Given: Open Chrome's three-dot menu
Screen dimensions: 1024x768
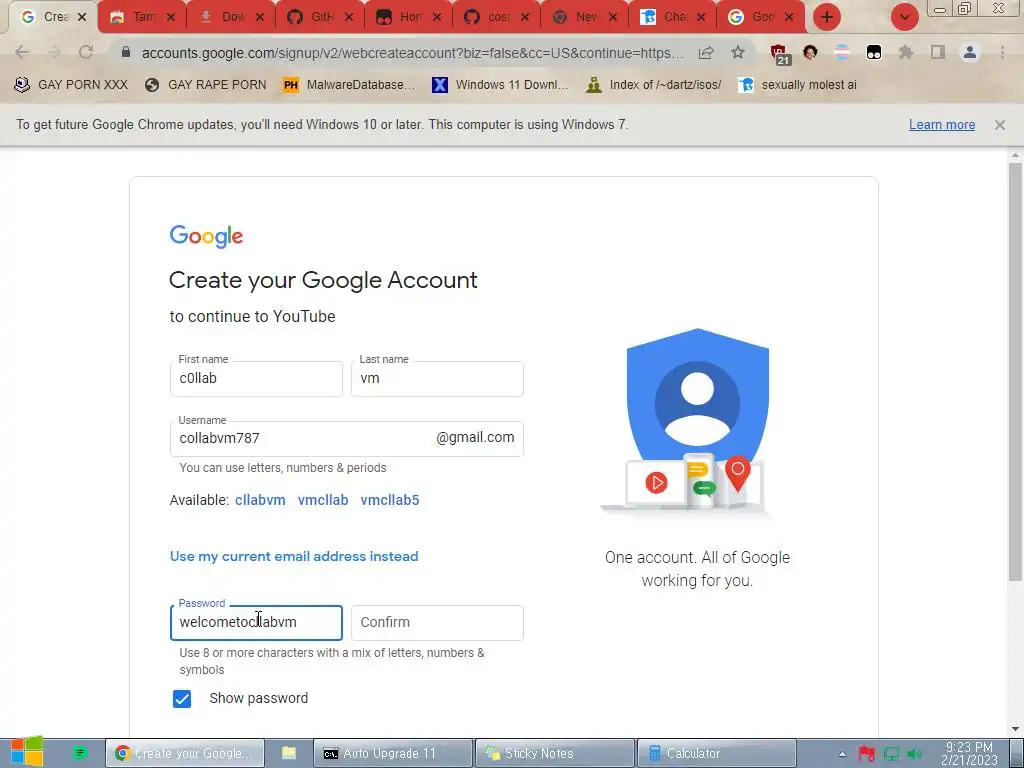Looking at the screenshot, I should pyautogui.click(x=1002, y=52).
